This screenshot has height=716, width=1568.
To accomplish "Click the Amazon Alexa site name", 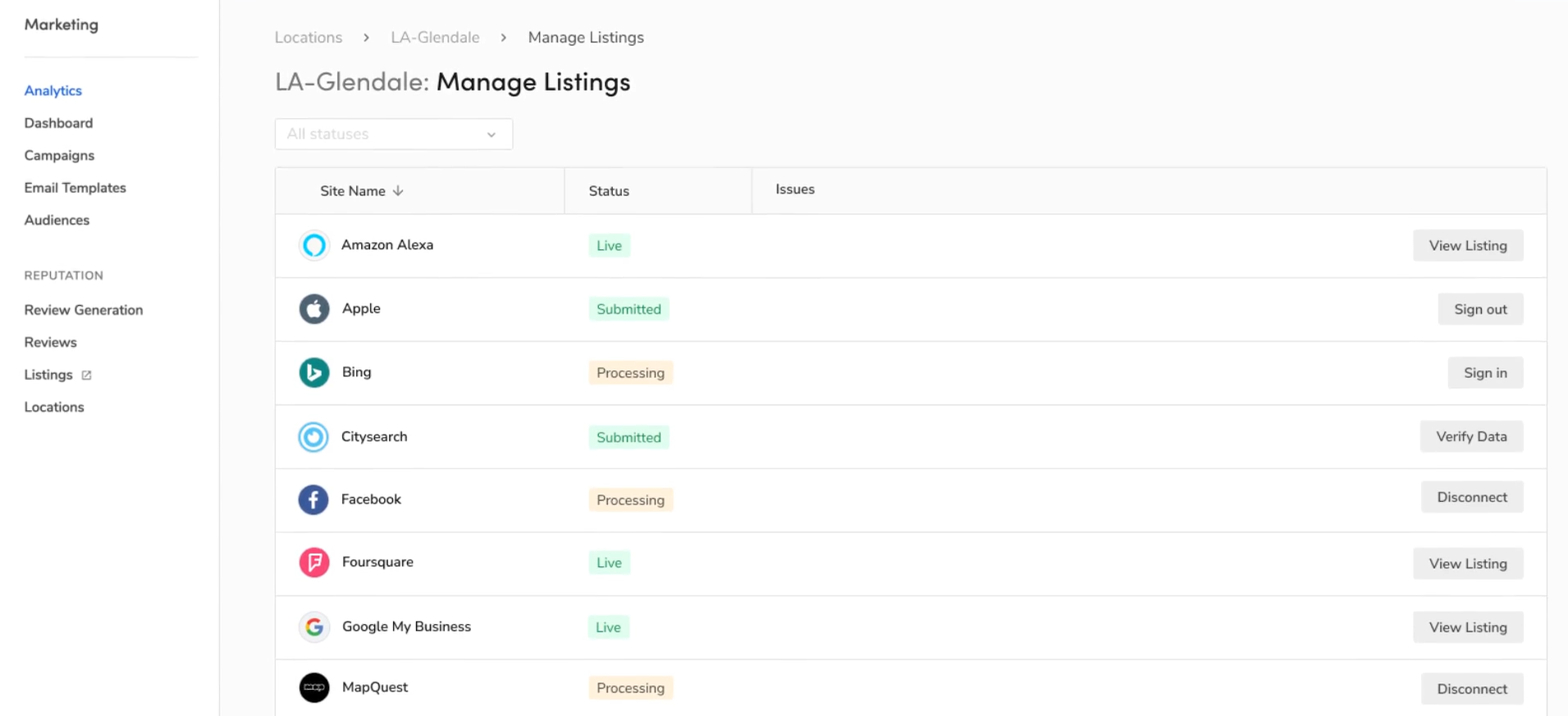I will point(387,245).
